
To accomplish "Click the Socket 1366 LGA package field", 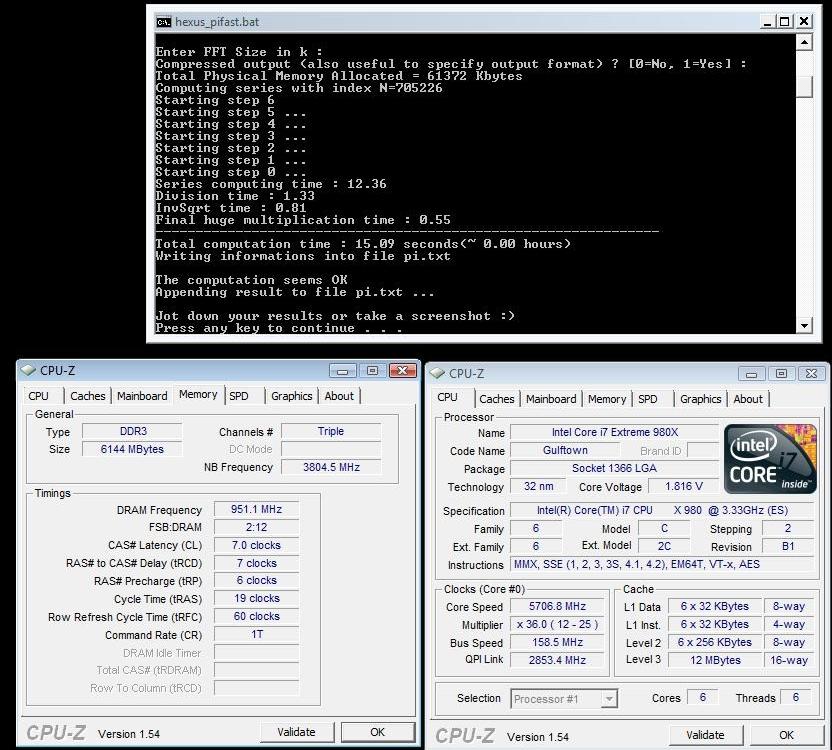I will click(614, 468).
